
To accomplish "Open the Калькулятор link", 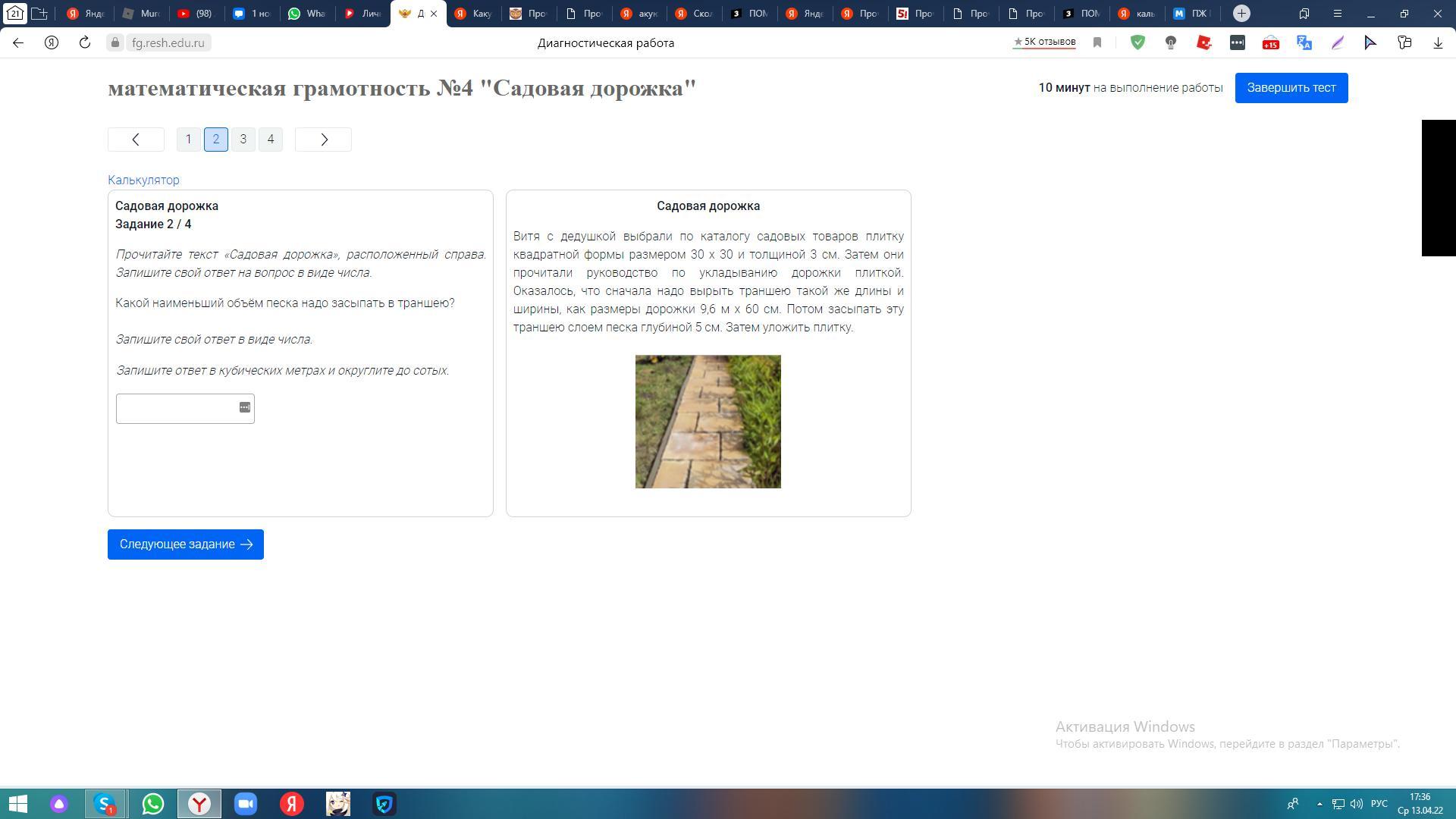I will pos(143,180).
